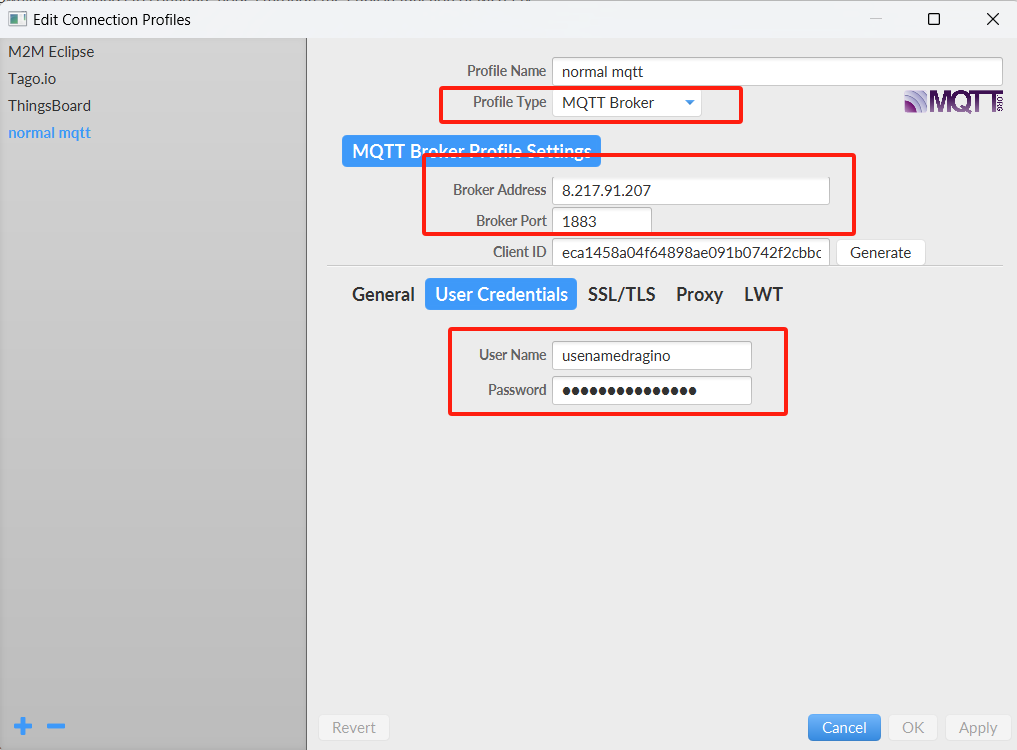Viewport: 1017px width, 750px height.
Task: Add a new connection profile with plus icon
Action: coord(23,726)
